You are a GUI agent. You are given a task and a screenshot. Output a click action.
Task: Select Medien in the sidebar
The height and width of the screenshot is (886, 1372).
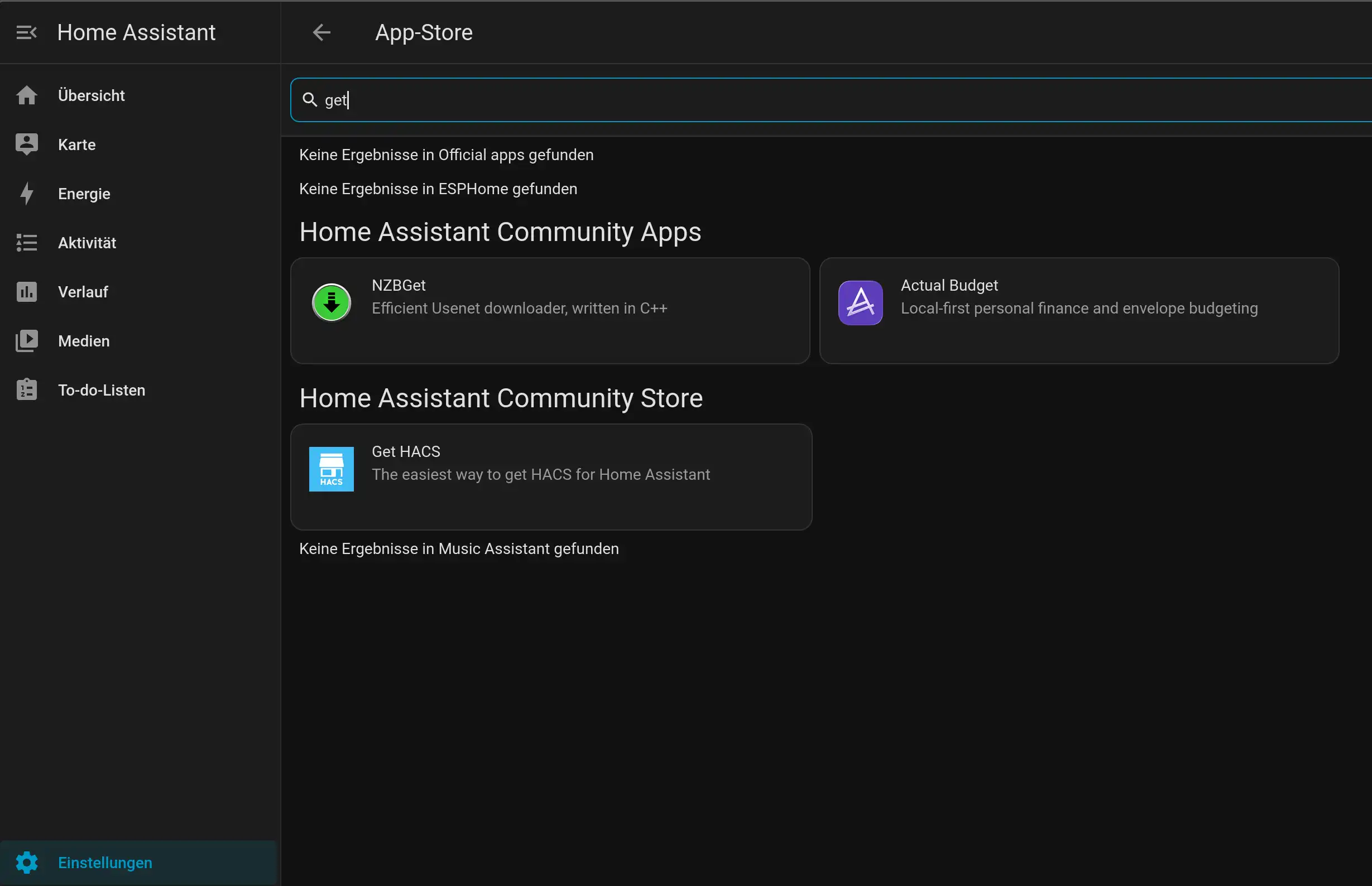[x=138, y=341]
